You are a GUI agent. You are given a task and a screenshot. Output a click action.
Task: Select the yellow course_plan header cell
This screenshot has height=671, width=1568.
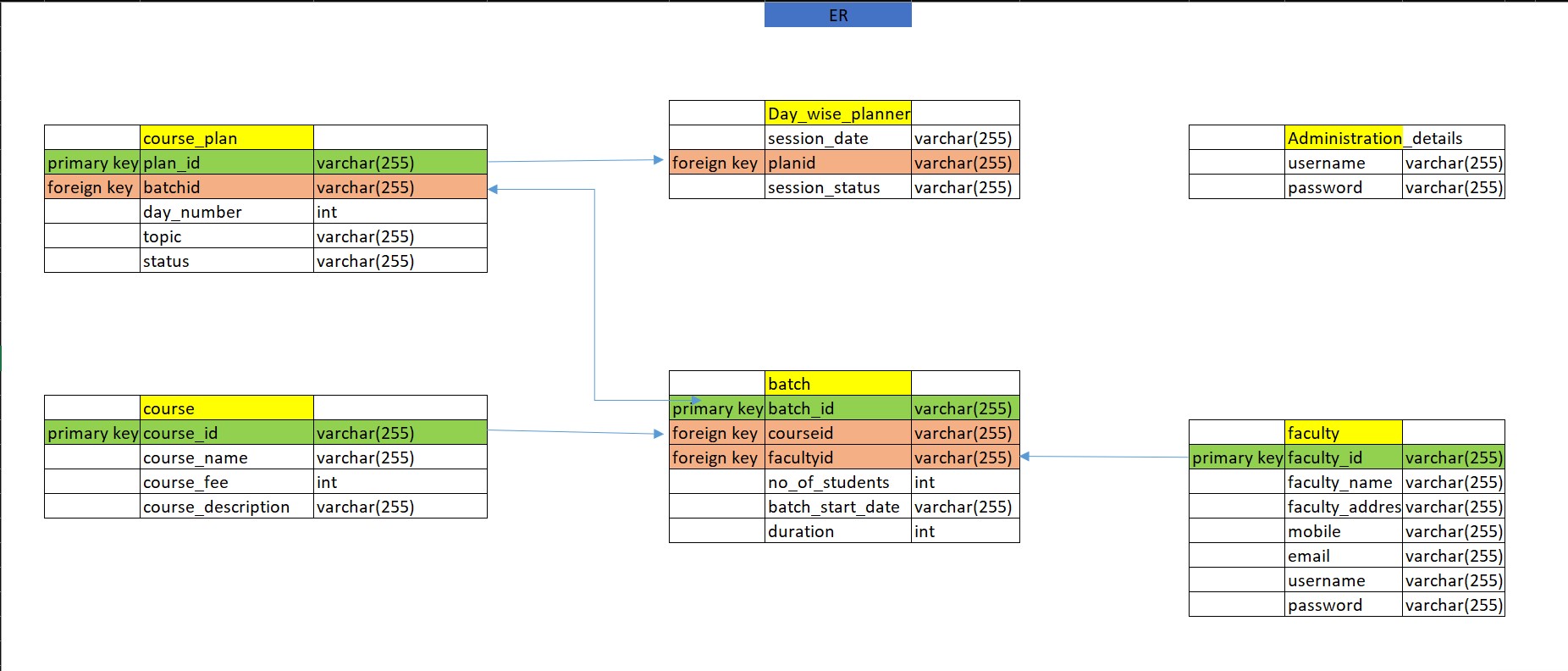pyautogui.click(x=226, y=138)
